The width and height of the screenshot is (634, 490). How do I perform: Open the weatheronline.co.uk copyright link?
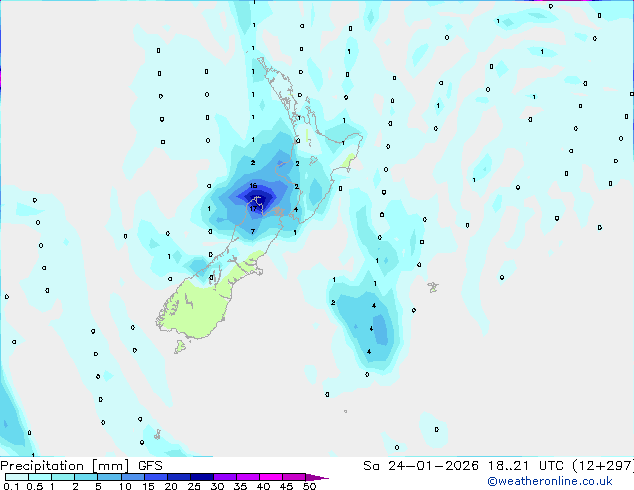(x=550, y=481)
